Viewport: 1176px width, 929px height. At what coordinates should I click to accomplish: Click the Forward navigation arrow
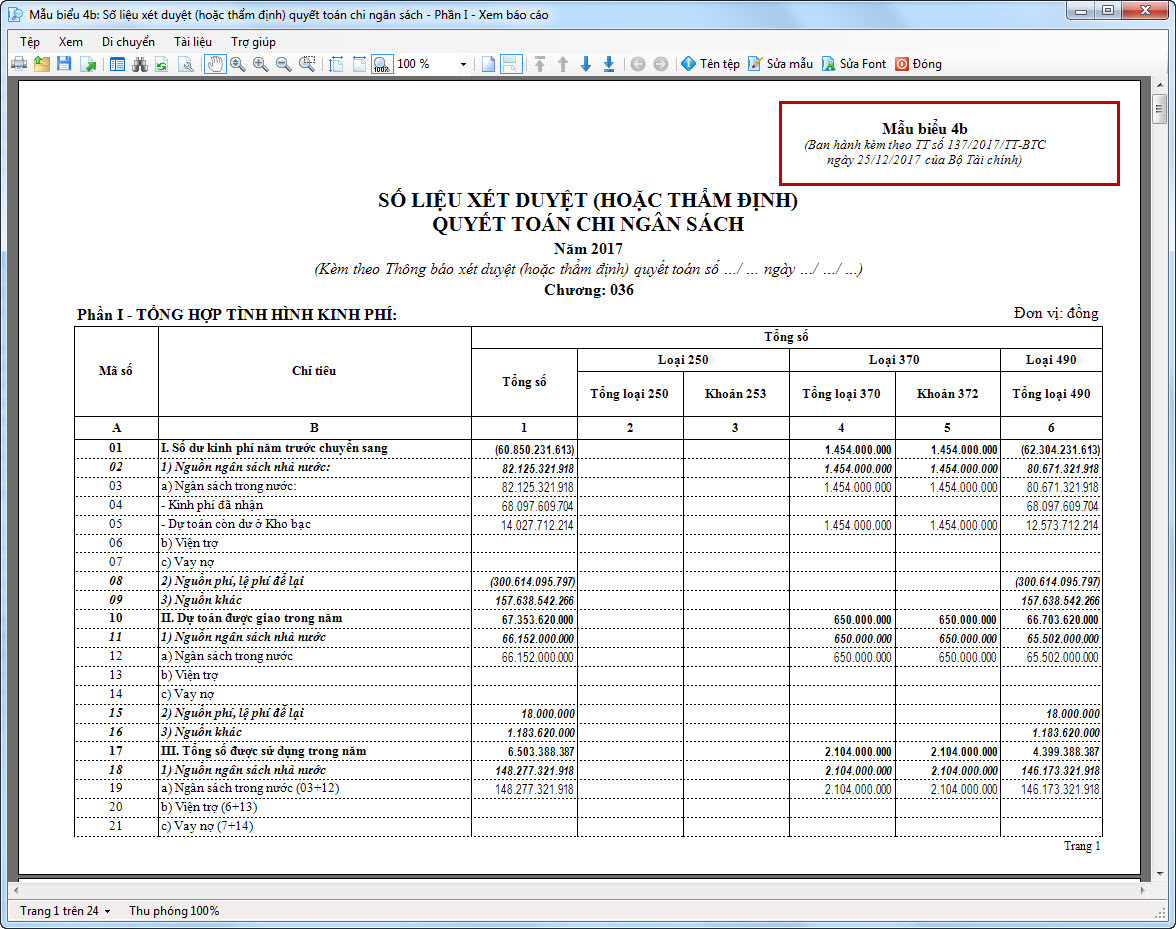click(661, 64)
